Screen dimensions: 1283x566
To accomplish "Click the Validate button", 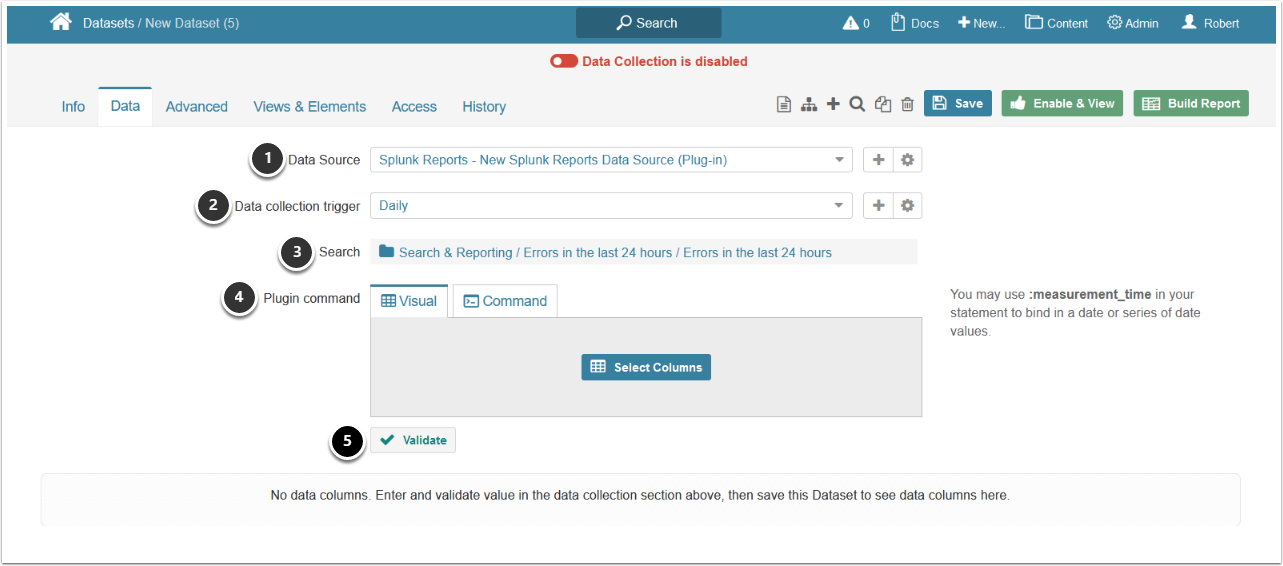I will [x=413, y=440].
